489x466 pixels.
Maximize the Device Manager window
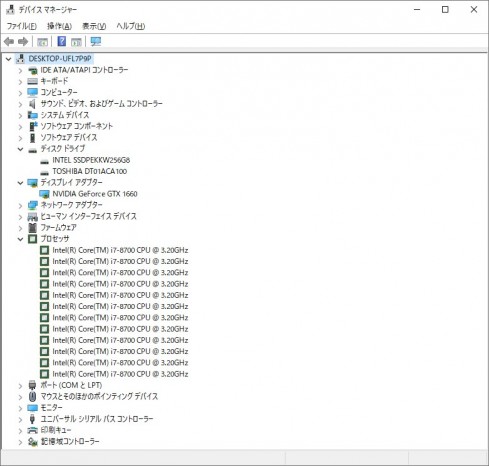pos(445,10)
